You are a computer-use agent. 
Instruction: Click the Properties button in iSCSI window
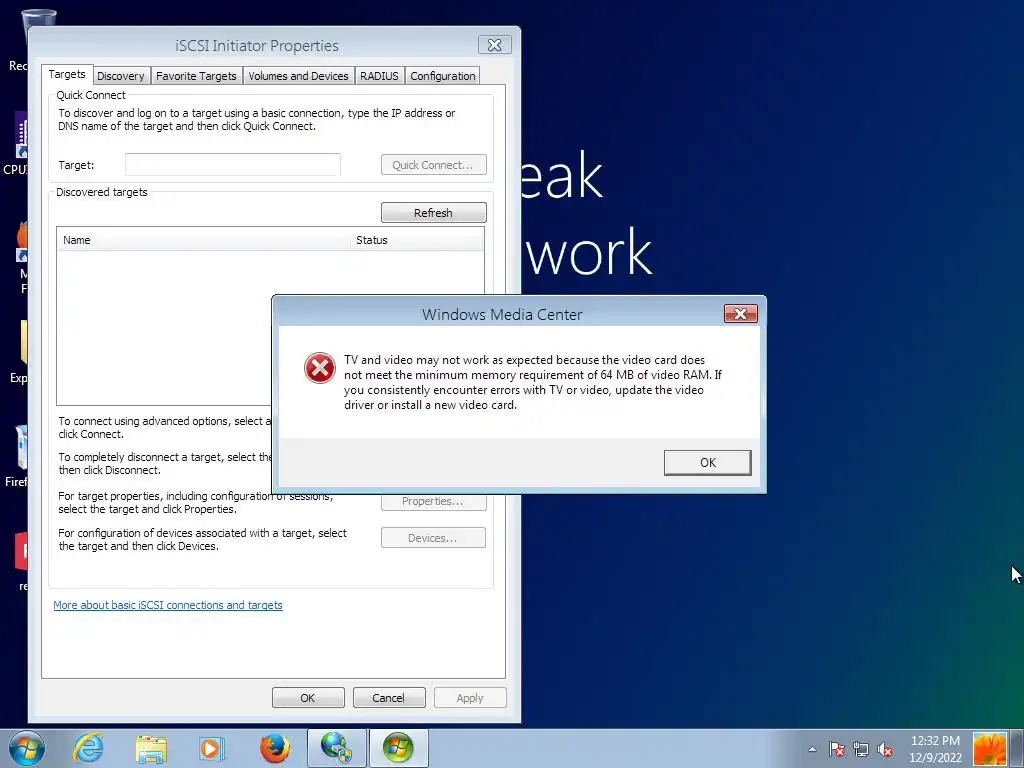click(x=434, y=502)
